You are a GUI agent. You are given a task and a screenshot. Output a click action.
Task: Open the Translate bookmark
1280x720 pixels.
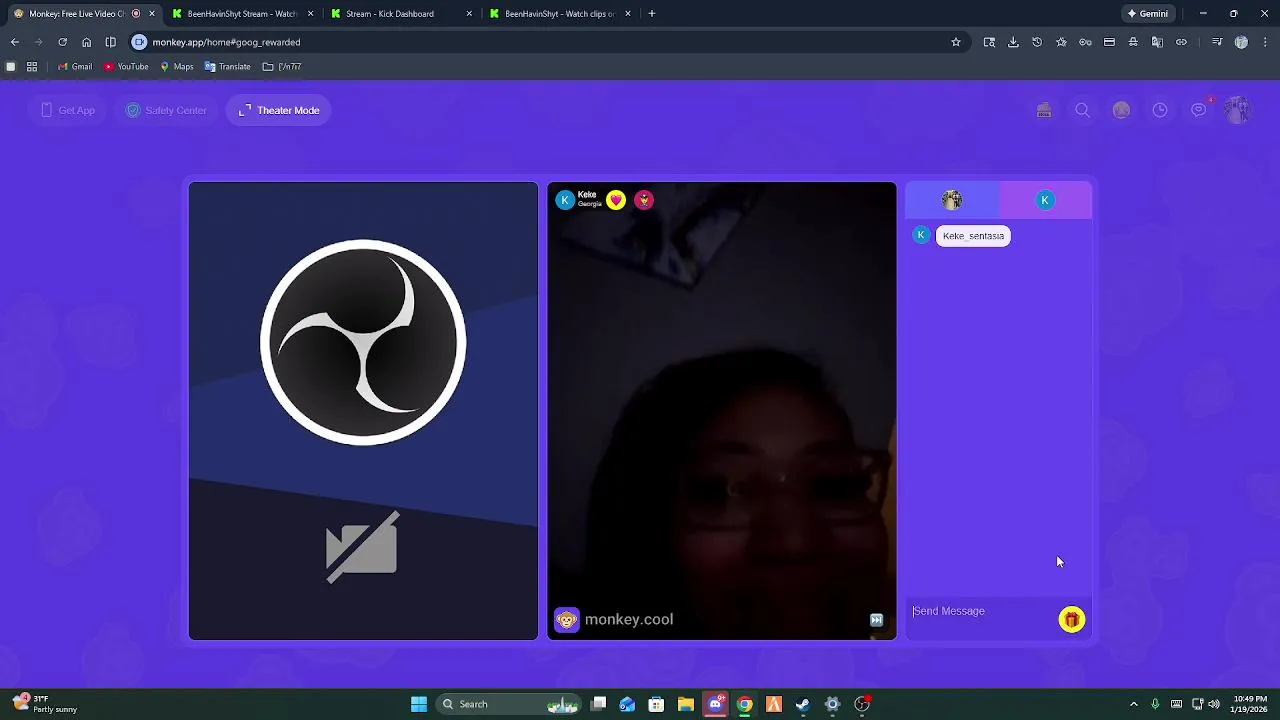click(x=227, y=67)
